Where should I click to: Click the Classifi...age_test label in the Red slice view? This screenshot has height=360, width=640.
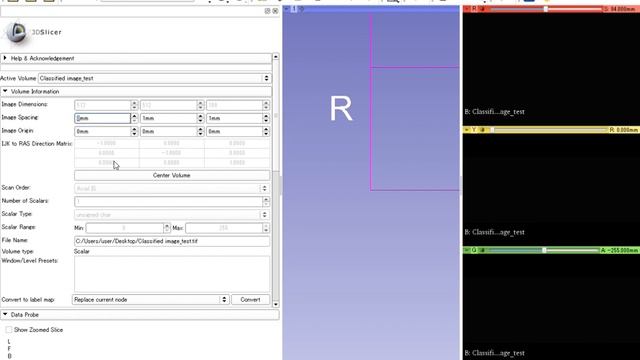pos(495,111)
